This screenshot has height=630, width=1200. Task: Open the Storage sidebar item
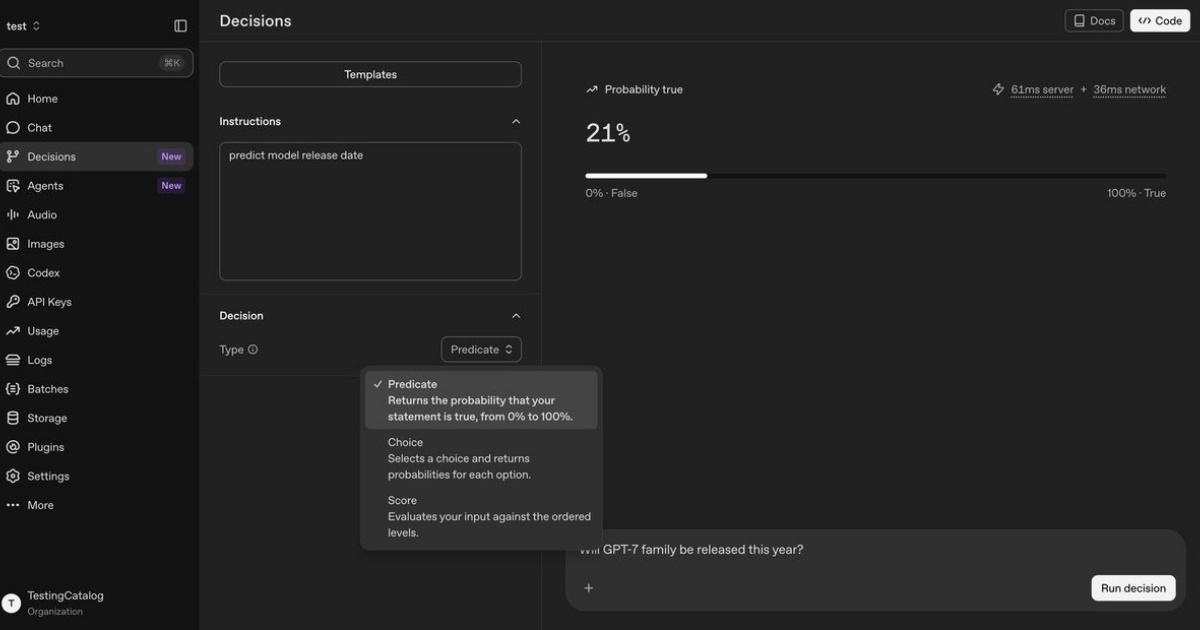(x=97, y=418)
